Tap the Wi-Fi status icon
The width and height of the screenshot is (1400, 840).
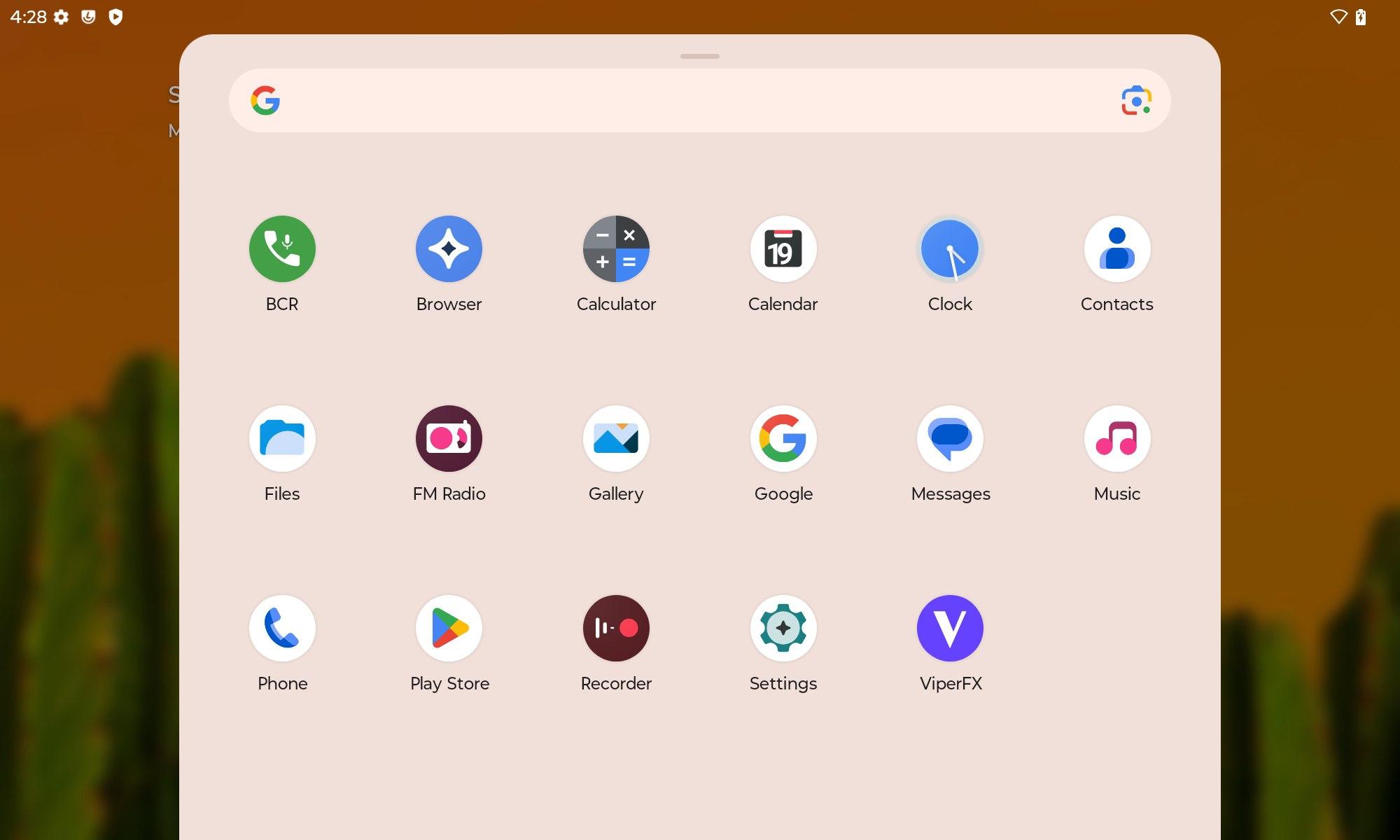coord(1338,17)
